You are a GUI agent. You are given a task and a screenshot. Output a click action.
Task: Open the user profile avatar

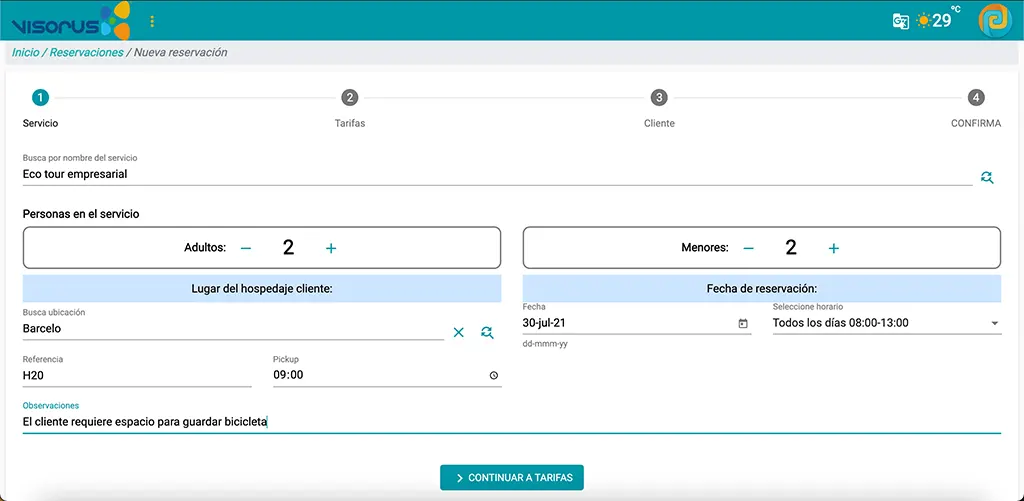tap(995, 21)
